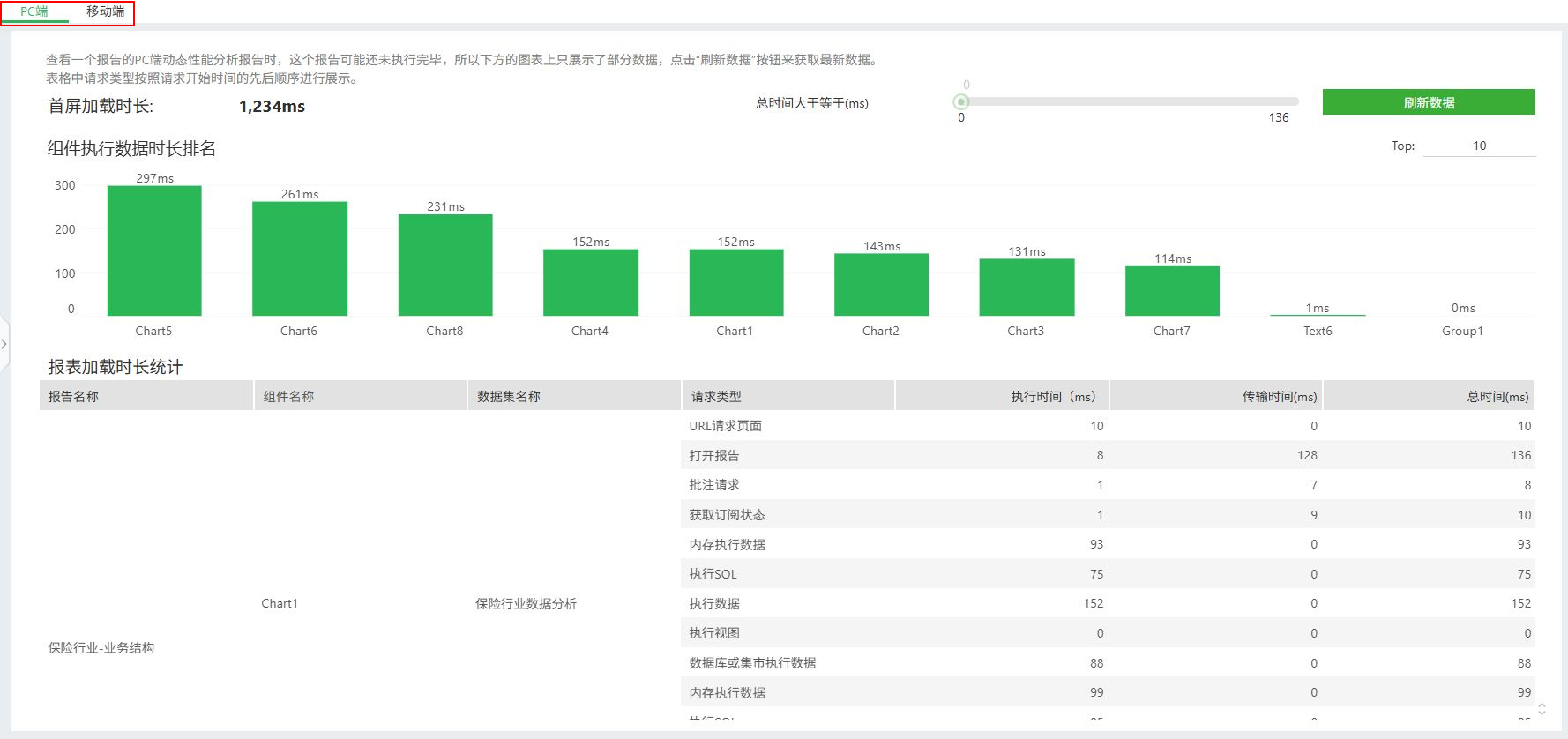Screen dimensions: 1568x739
Task: Click the 请求类型 column header
Action: click(x=716, y=397)
